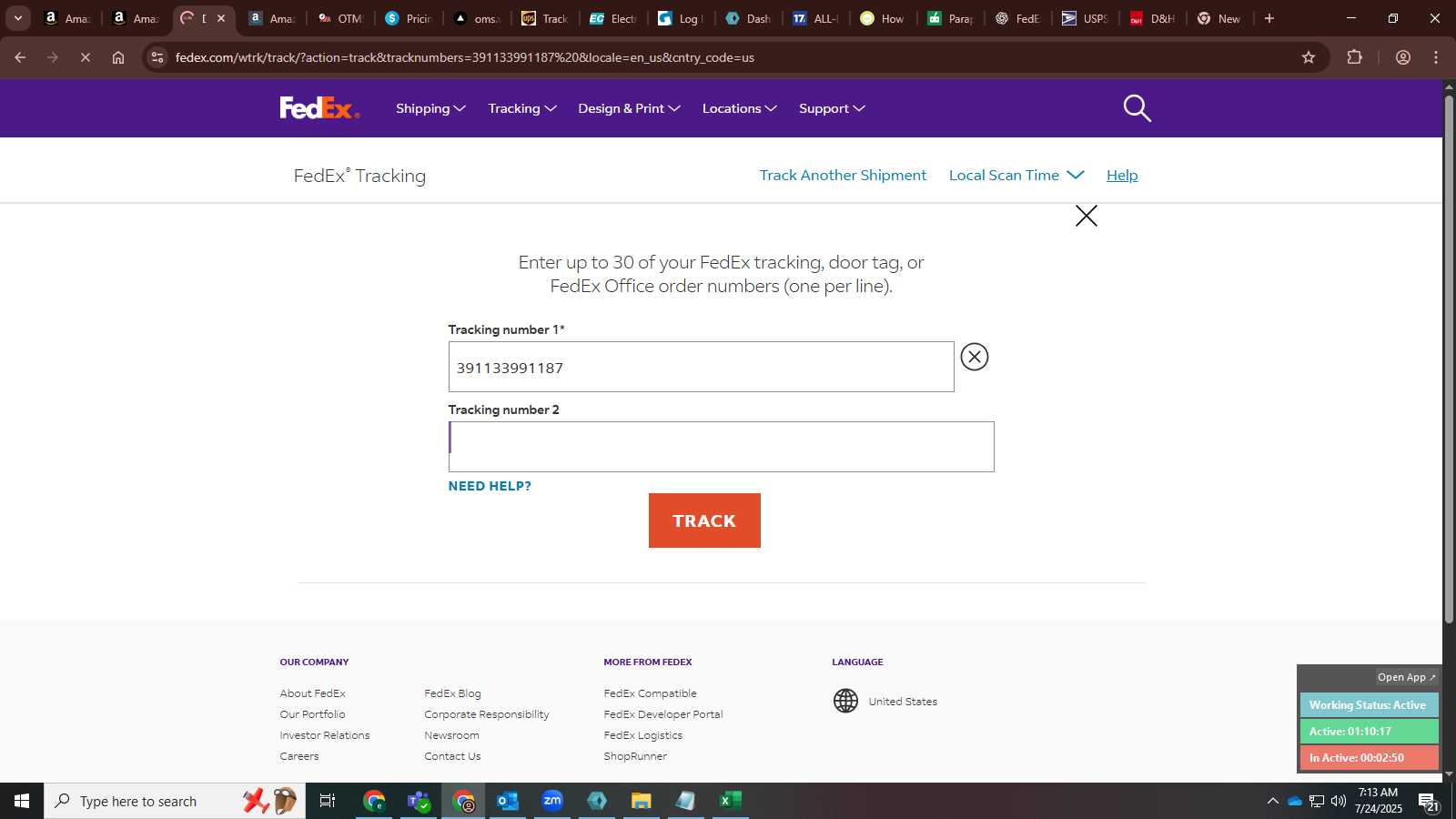Open Chrome three-dot menu
Image resolution: width=1456 pixels, height=819 pixels.
pos(1436,57)
